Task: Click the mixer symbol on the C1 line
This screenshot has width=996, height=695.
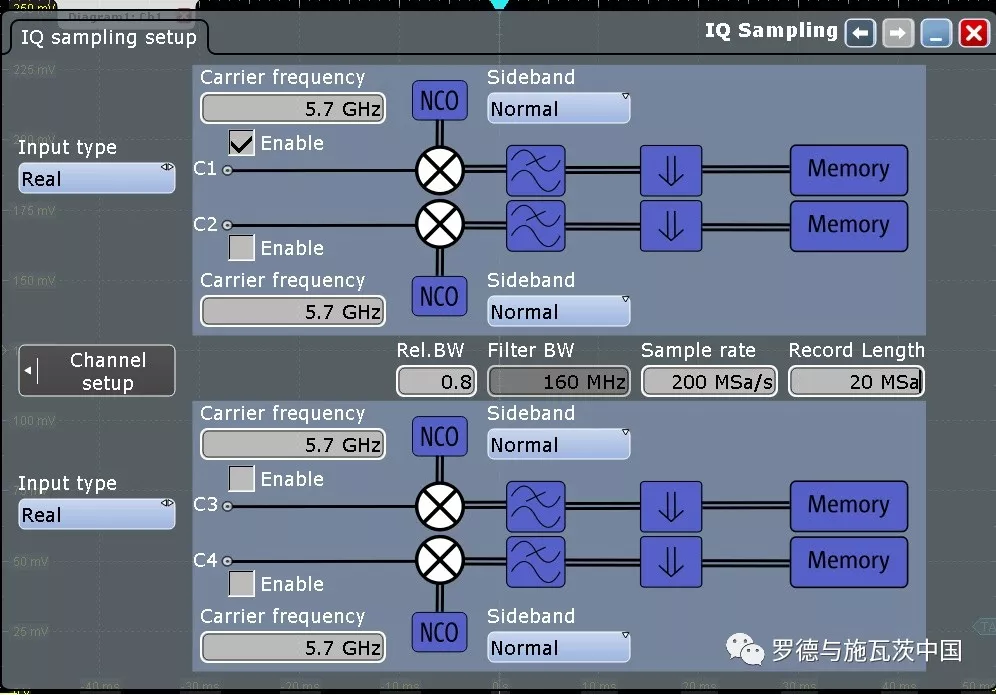Action: click(x=440, y=170)
